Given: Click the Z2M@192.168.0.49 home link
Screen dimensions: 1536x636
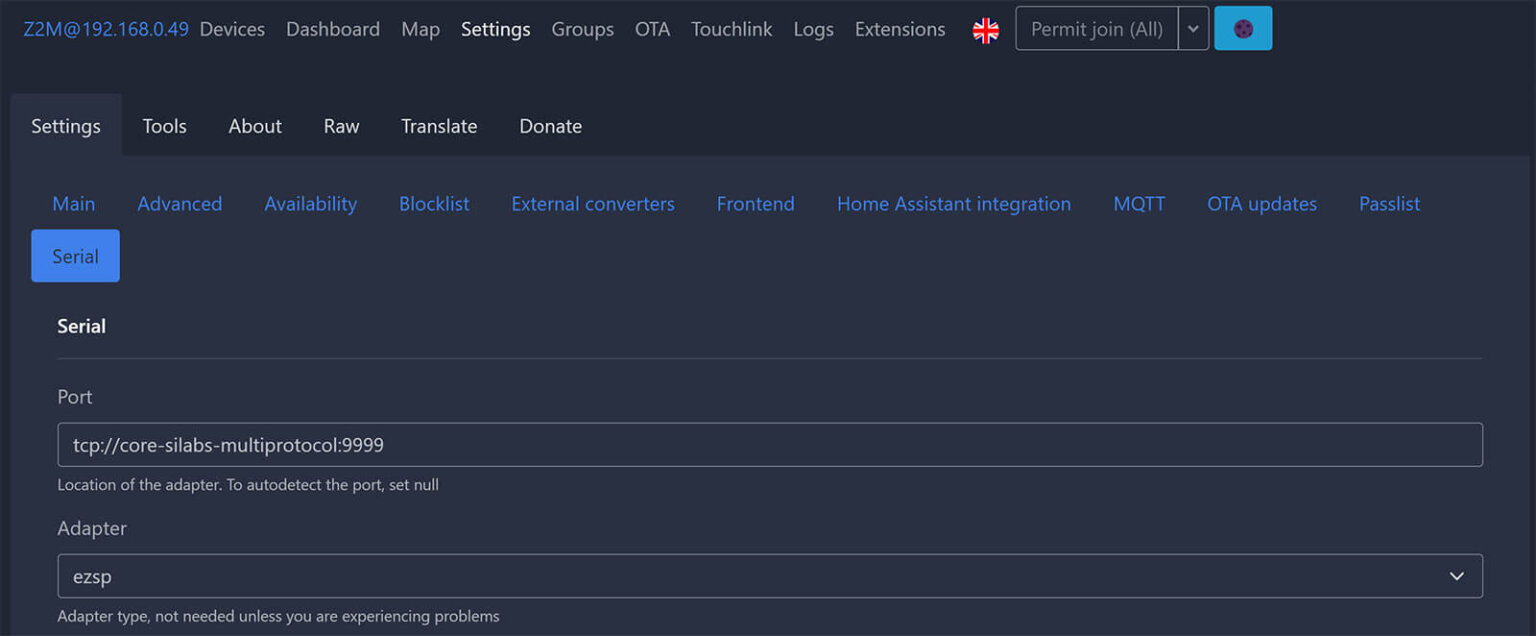Looking at the screenshot, I should pyautogui.click(x=105, y=29).
